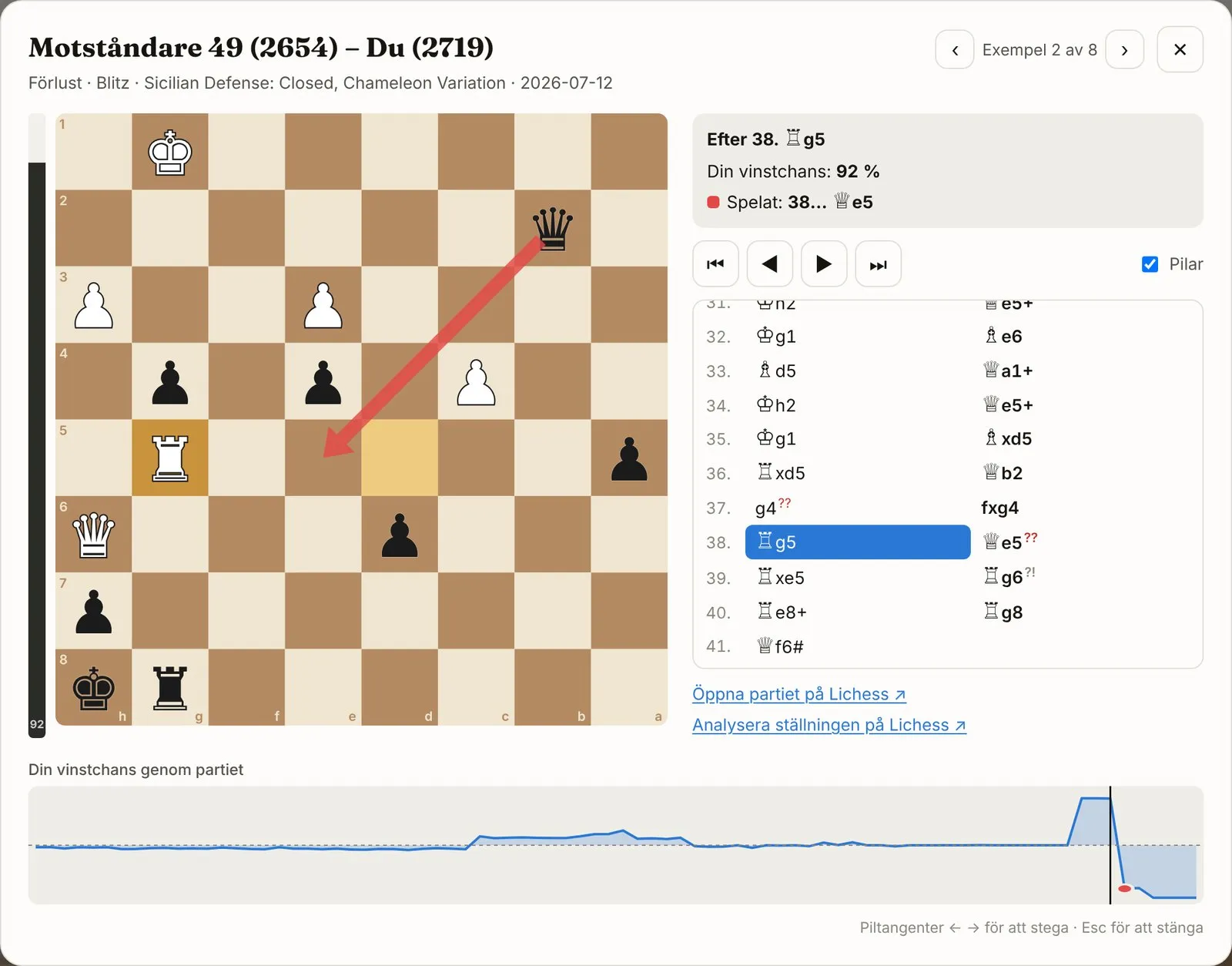Image resolution: width=1232 pixels, height=966 pixels.
Task: Select move 40. Re8+
Action: [x=782, y=612]
